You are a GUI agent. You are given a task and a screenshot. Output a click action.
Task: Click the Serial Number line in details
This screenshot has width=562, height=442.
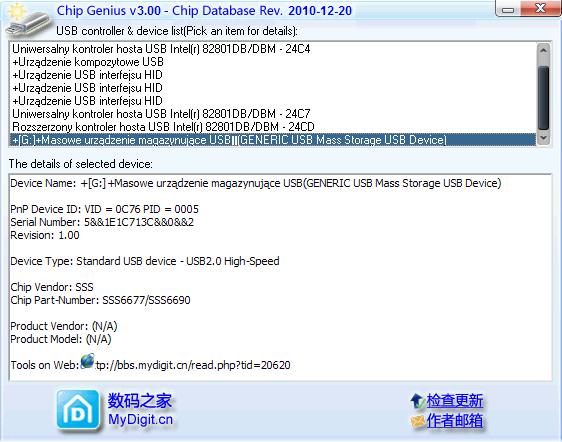click(x=102, y=222)
